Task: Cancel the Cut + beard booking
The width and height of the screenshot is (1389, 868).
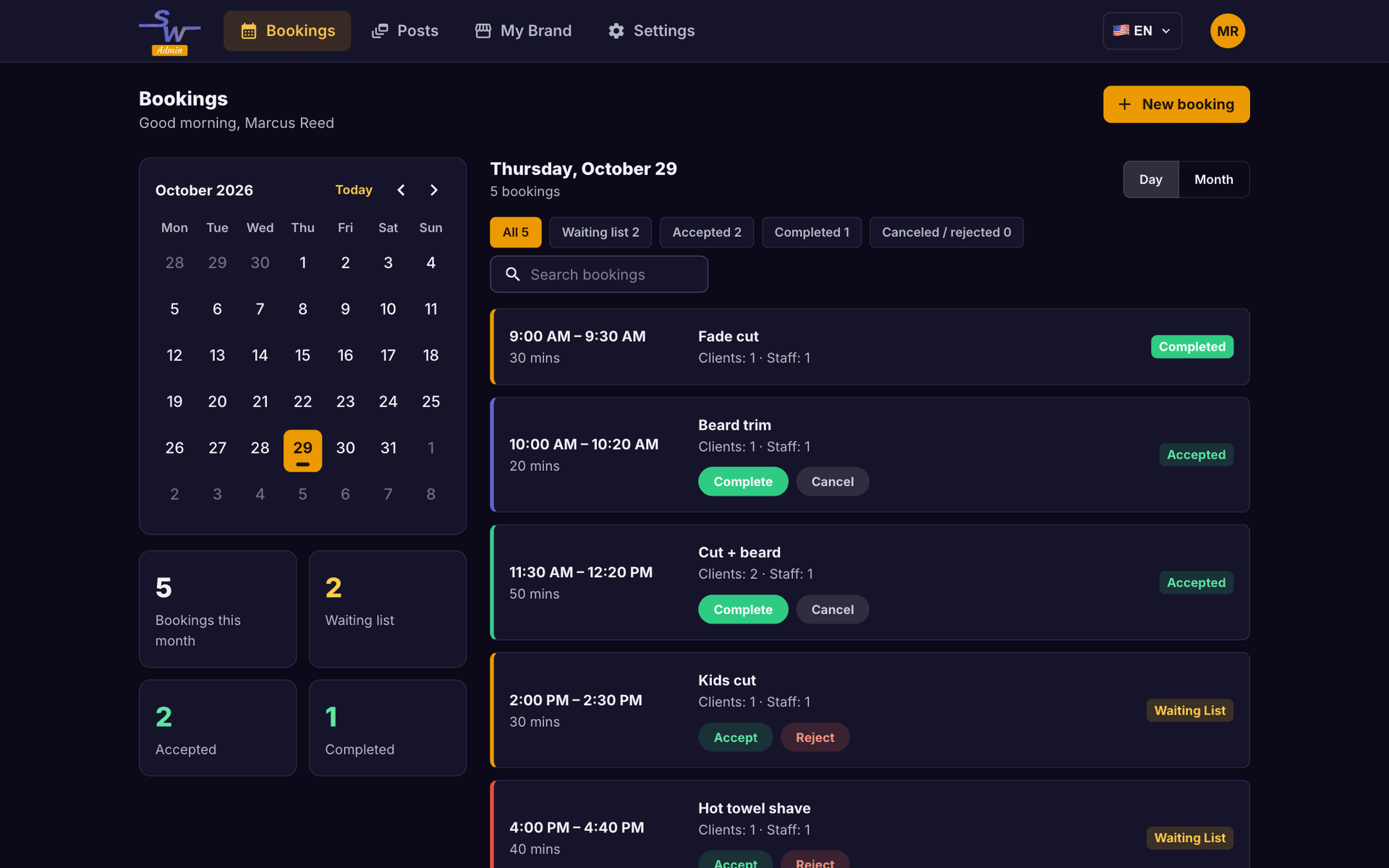Action: point(833,610)
